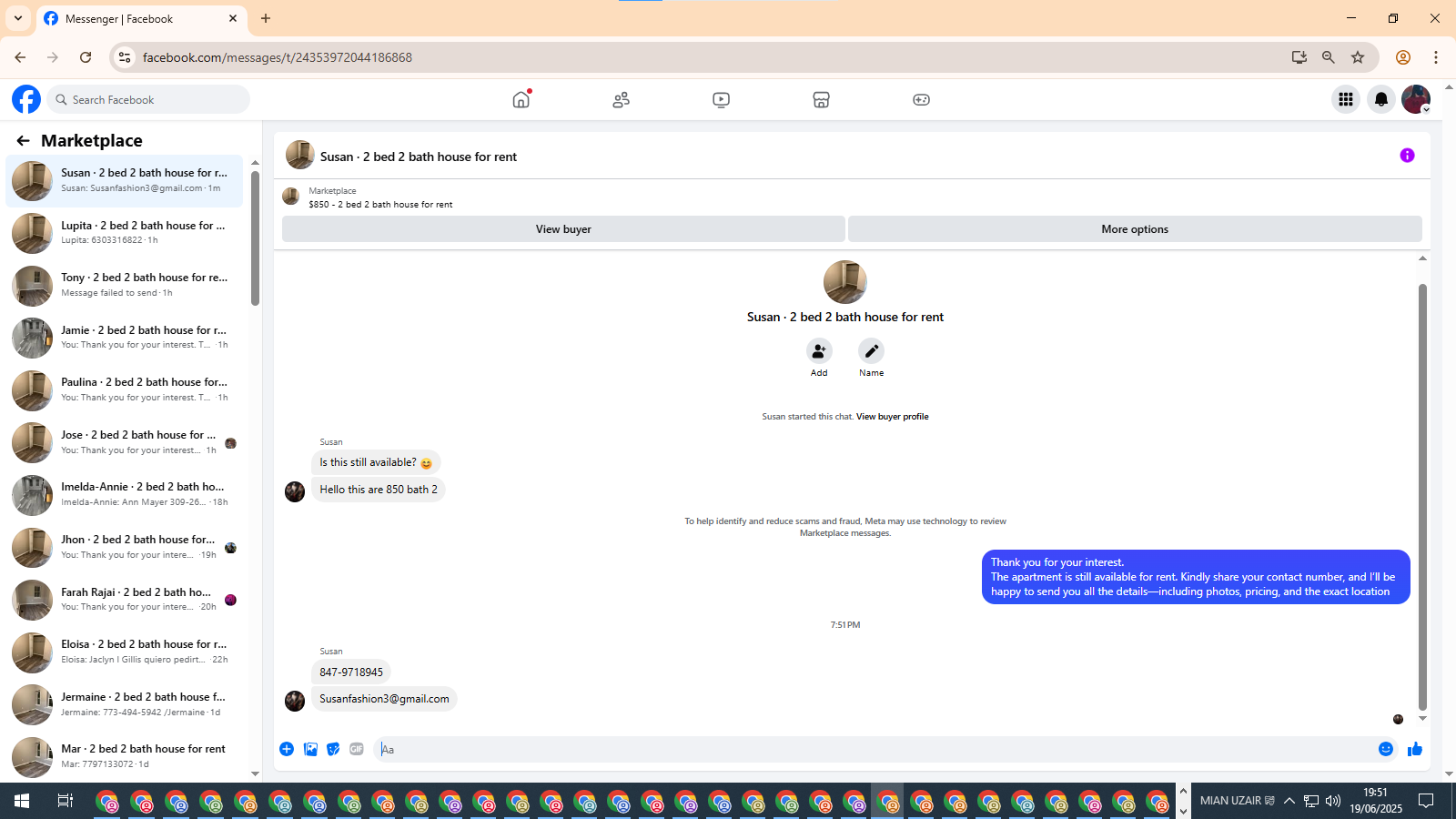Select the phone number message 847-9718945
The image size is (1456, 819).
pos(351,672)
